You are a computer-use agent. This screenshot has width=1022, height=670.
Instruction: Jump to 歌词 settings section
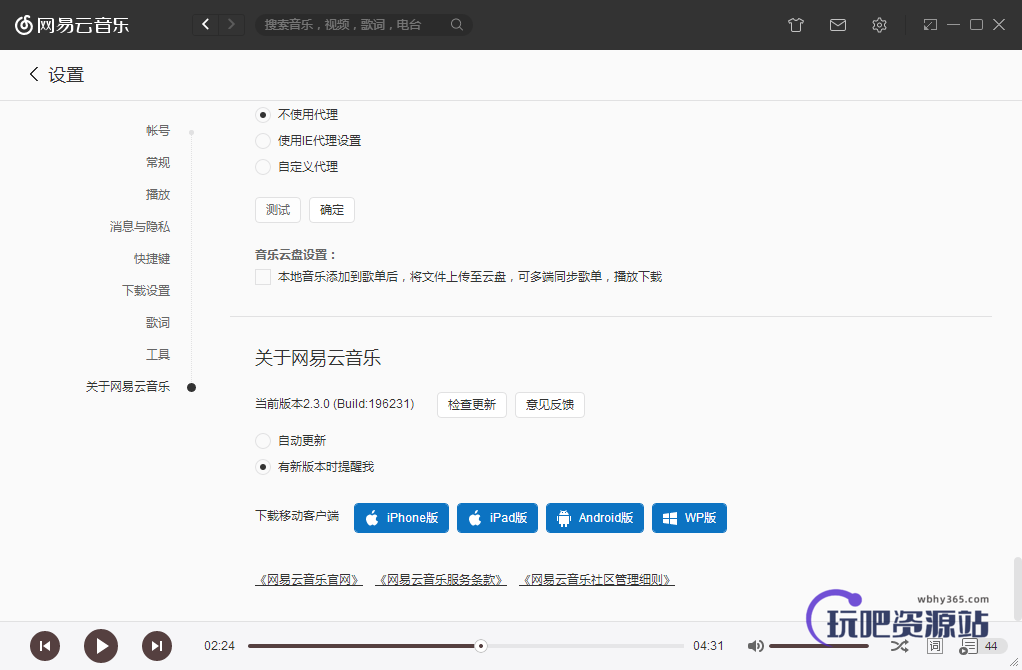[x=158, y=322]
